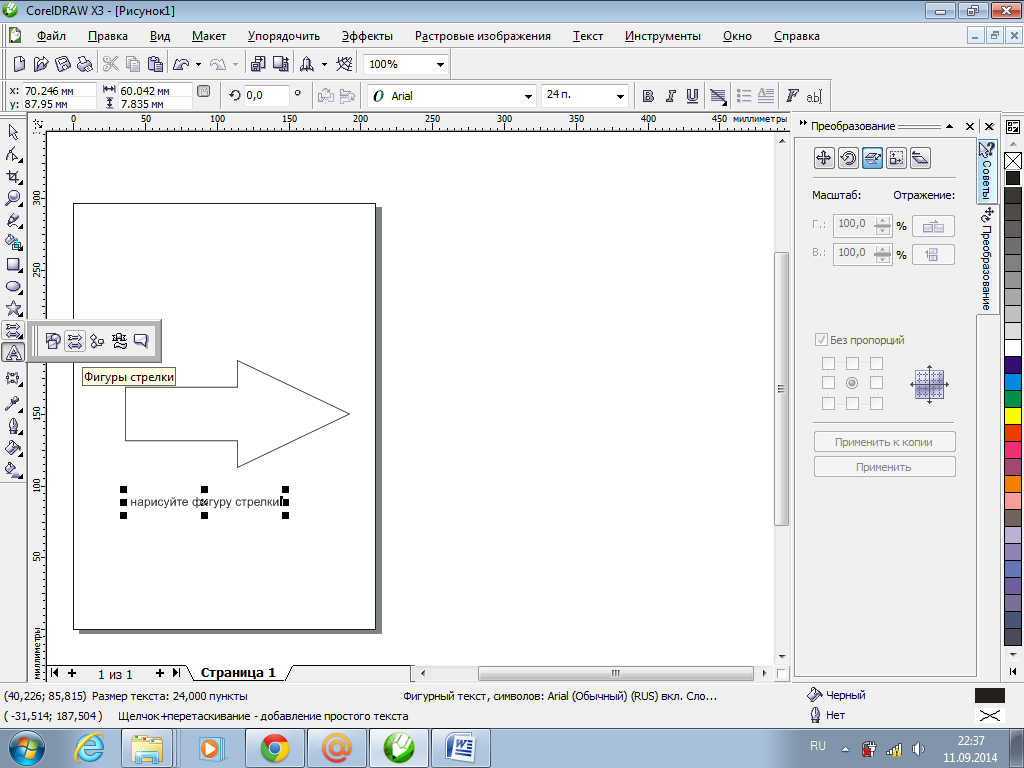Image resolution: width=1024 pixels, height=768 pixels.
Task: Toggle Bold text formatting
Action: (648, 96)
